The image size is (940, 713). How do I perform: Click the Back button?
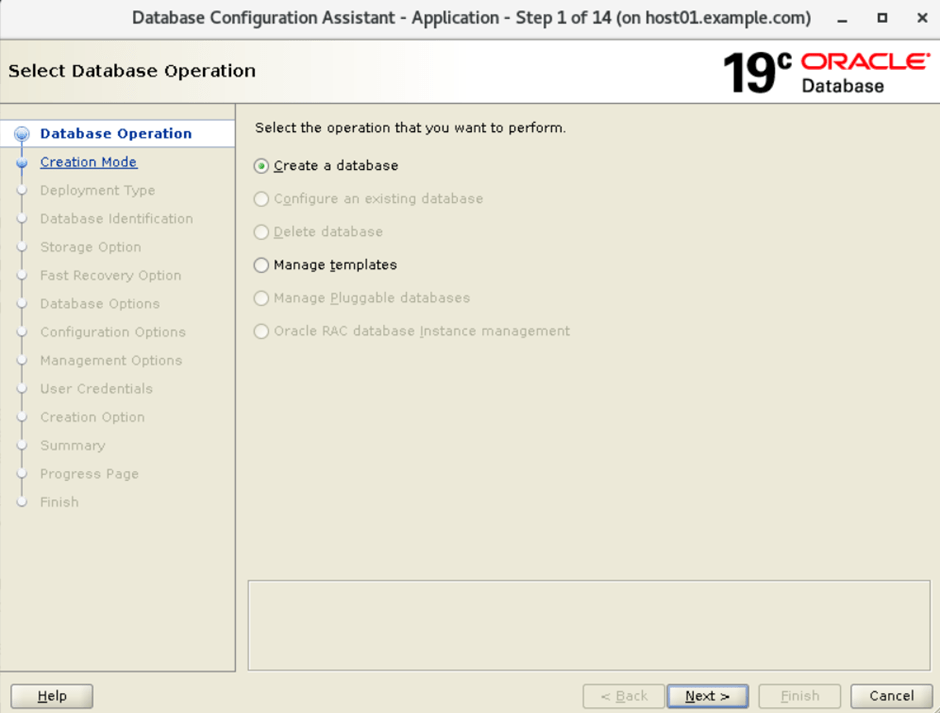click(x=623, y=696)
